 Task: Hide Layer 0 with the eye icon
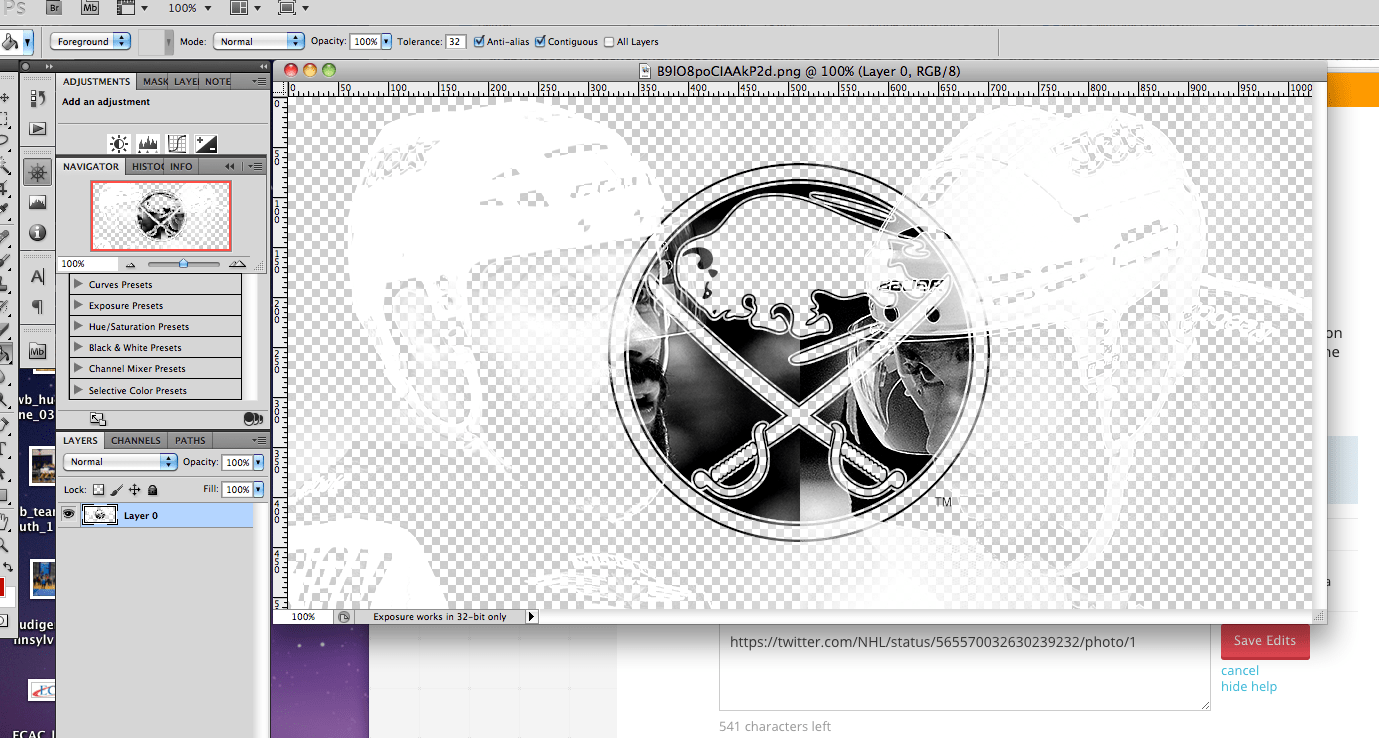68,515
